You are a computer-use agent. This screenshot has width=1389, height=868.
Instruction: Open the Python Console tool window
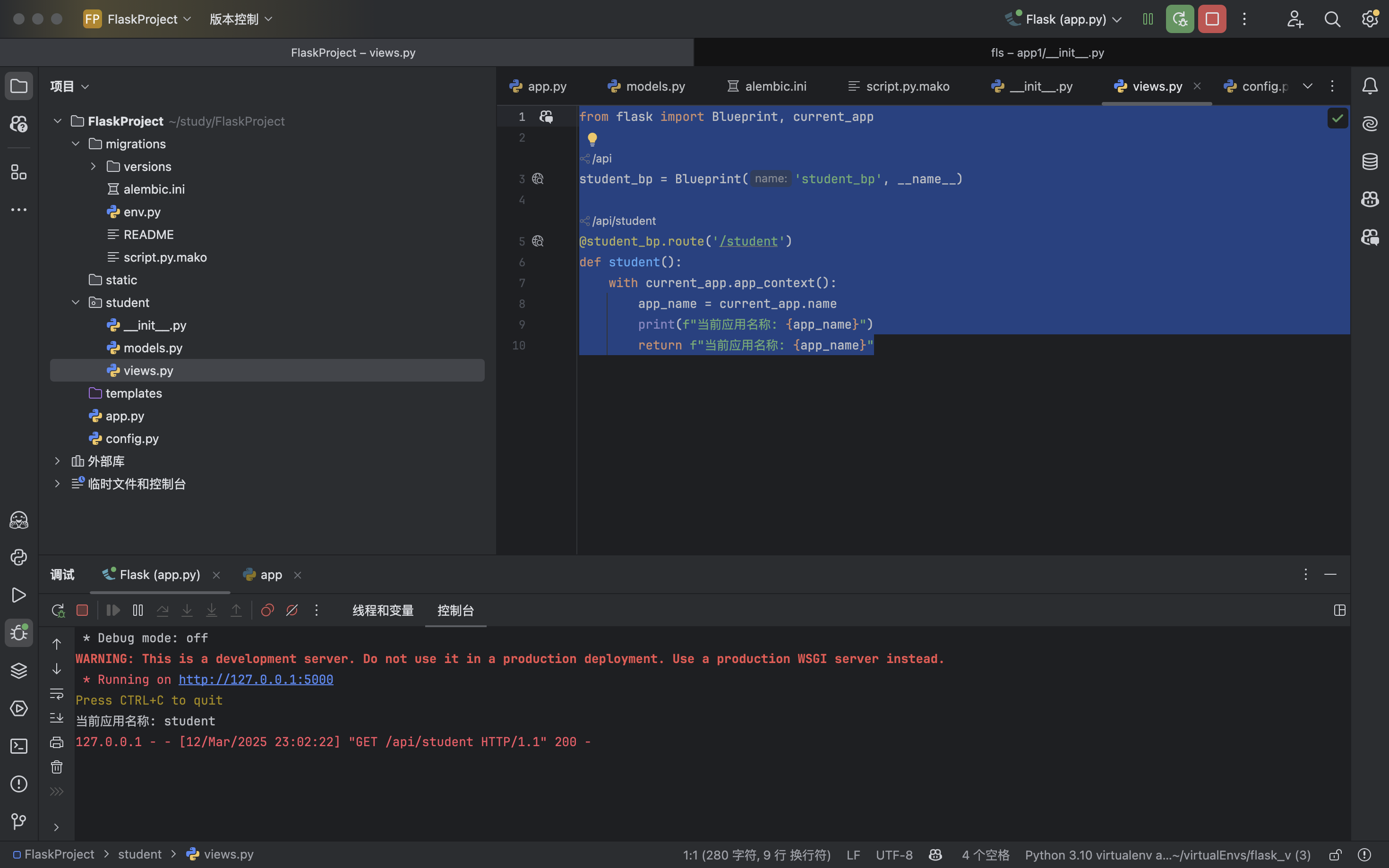pos(18,557)
